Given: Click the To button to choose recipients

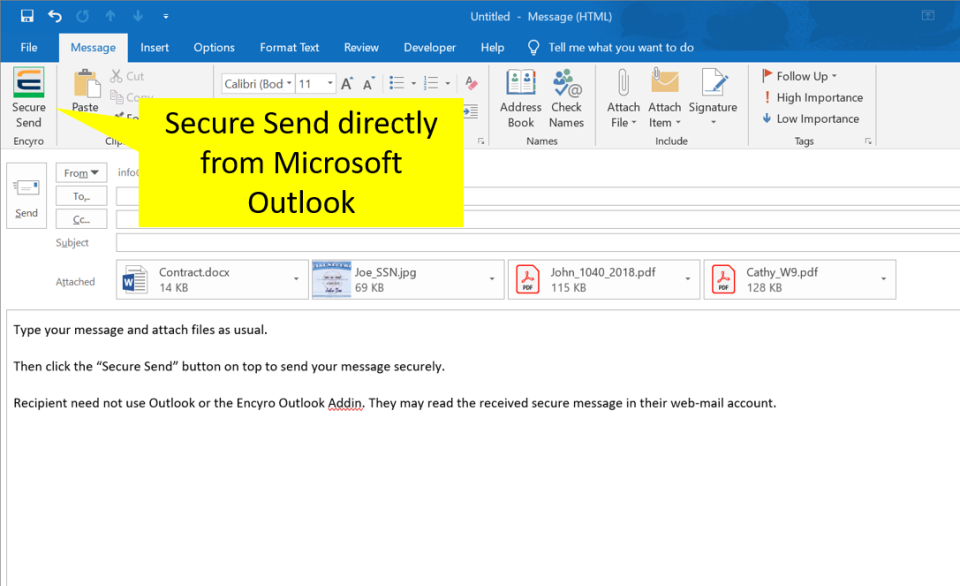Looking at the screenshot, I should (x=81, y=196).
